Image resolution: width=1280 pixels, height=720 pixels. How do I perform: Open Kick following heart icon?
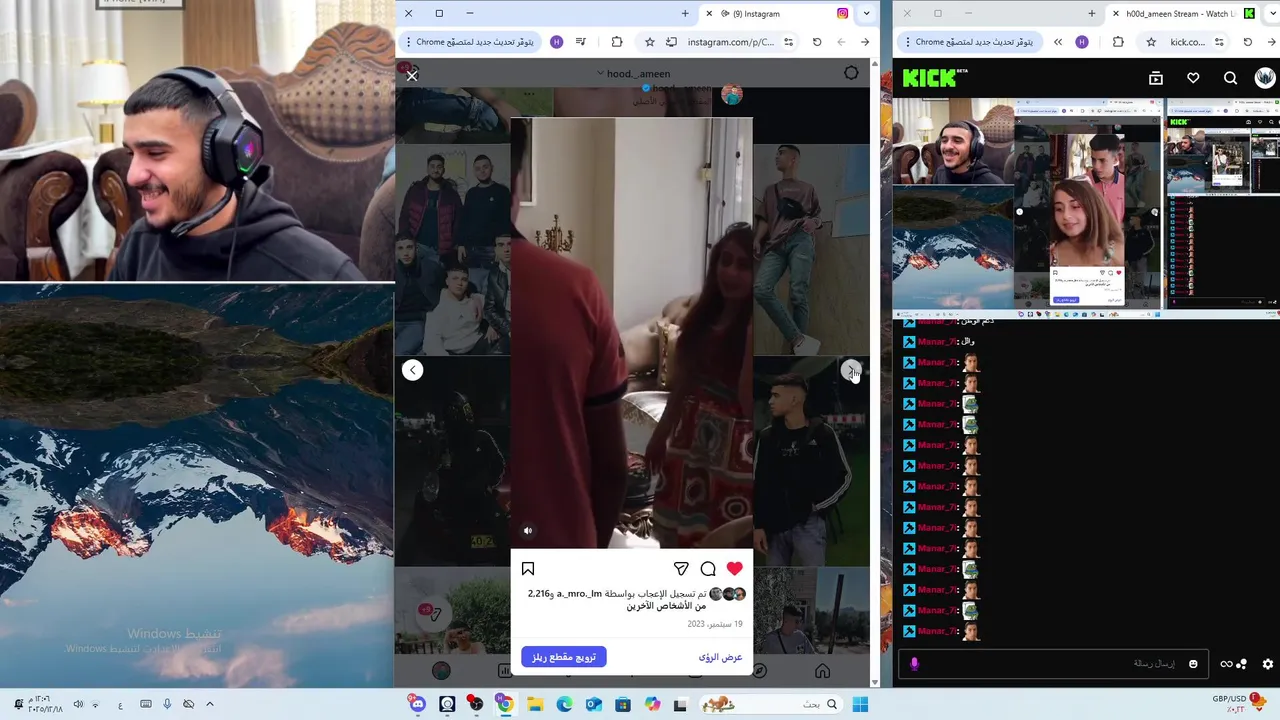point(1193,78)
